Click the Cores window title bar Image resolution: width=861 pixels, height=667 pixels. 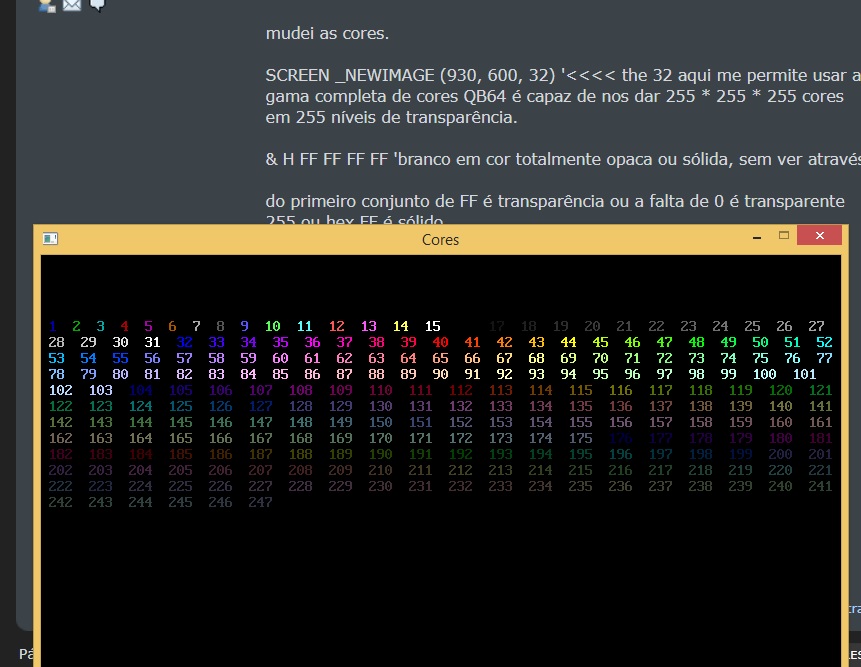coord(440,240)
